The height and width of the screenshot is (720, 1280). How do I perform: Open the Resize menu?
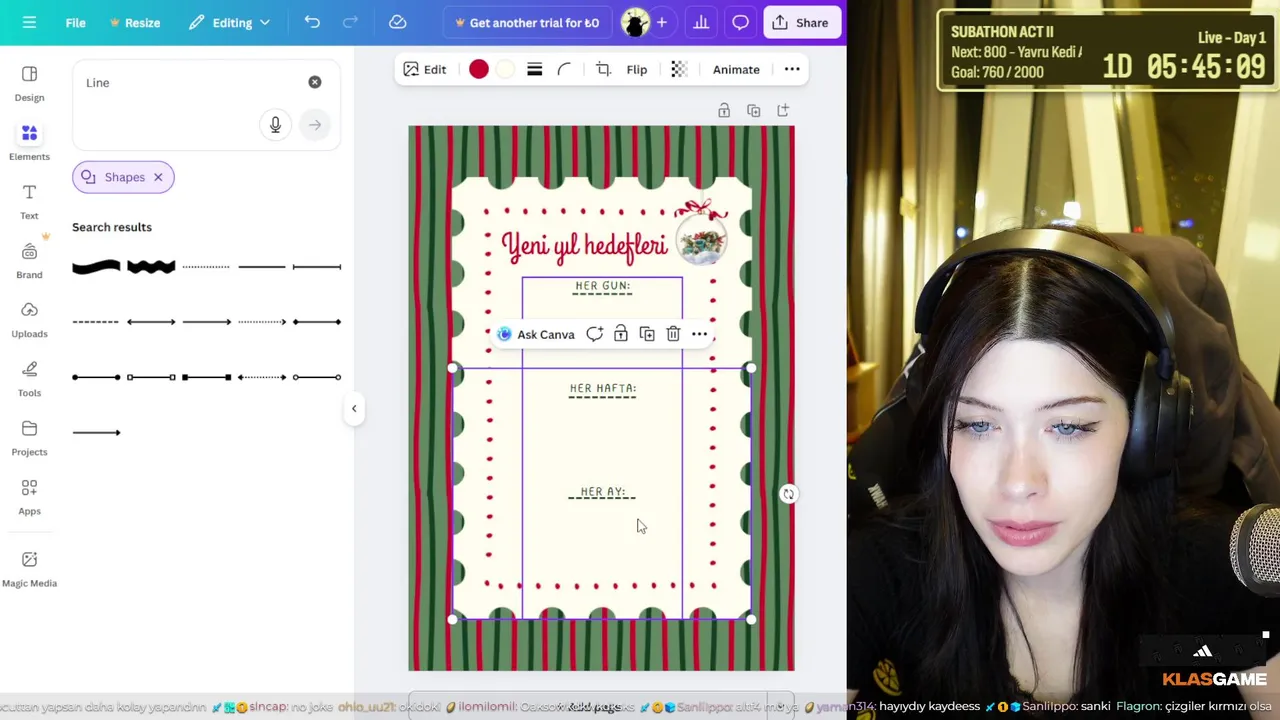135,22
